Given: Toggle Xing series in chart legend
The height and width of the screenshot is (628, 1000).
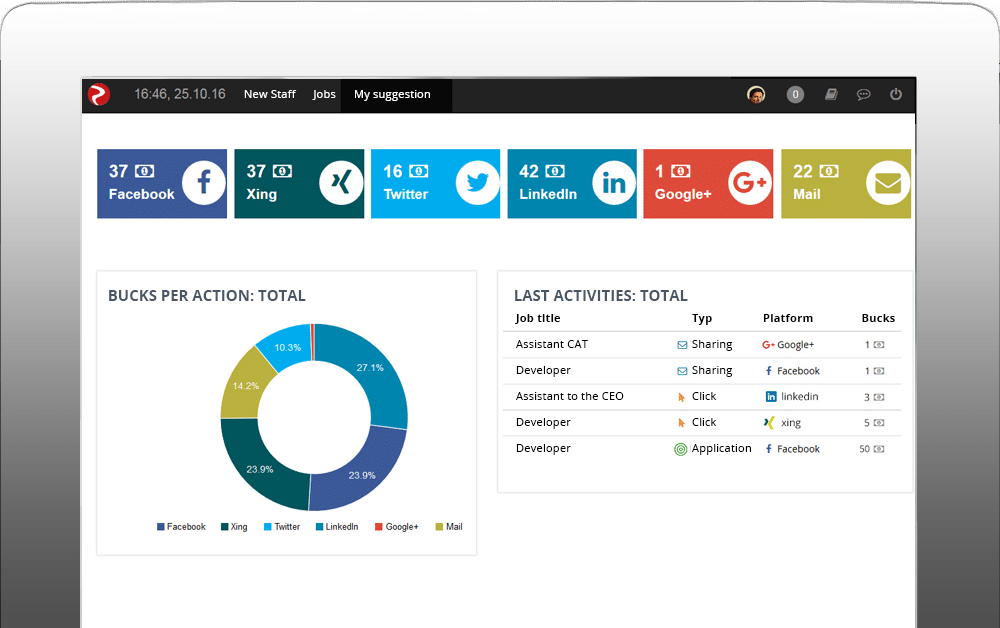Looking at the screenshot, I should click(234, 527).
